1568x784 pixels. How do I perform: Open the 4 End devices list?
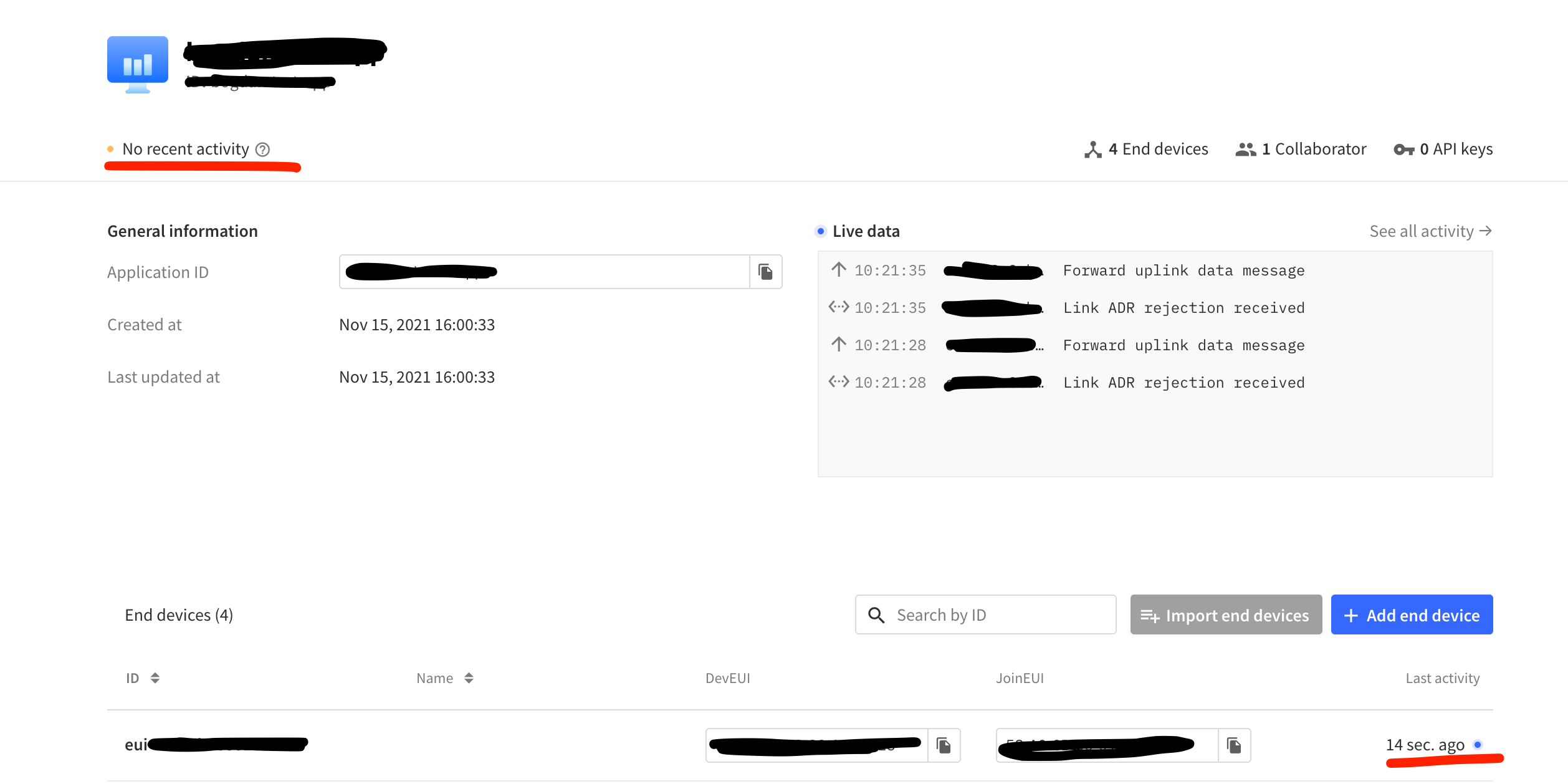[x=1158, y=149]
